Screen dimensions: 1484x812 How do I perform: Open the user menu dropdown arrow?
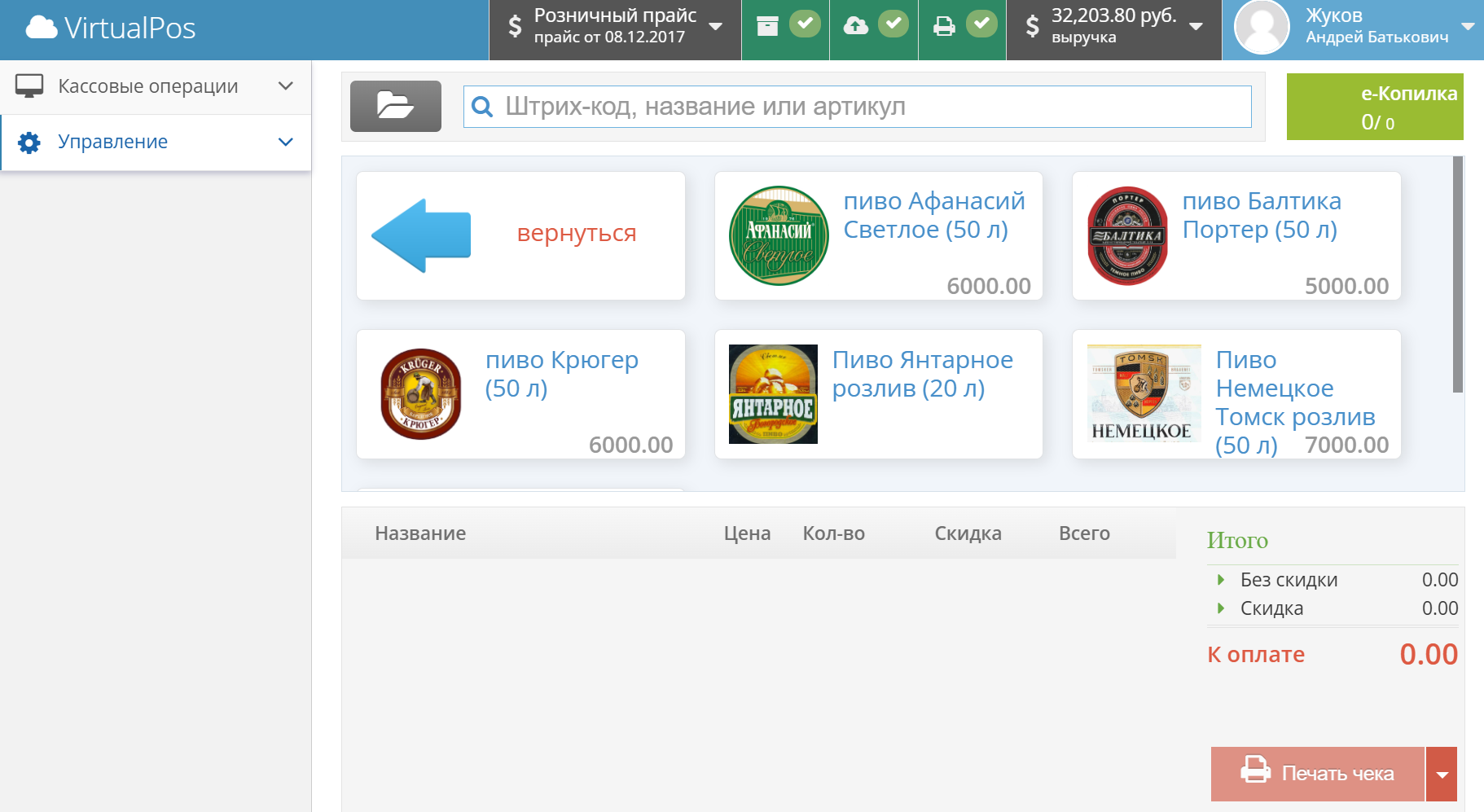(x=1469, y=27)
